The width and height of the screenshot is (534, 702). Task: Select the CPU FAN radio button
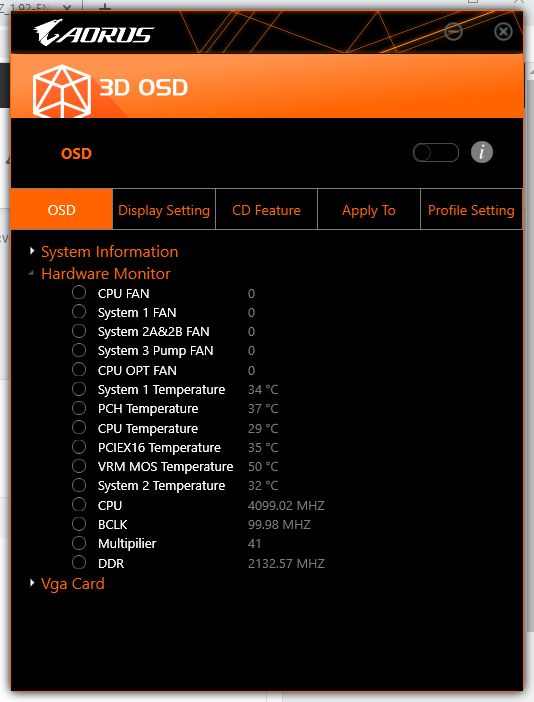click(79, 293)
